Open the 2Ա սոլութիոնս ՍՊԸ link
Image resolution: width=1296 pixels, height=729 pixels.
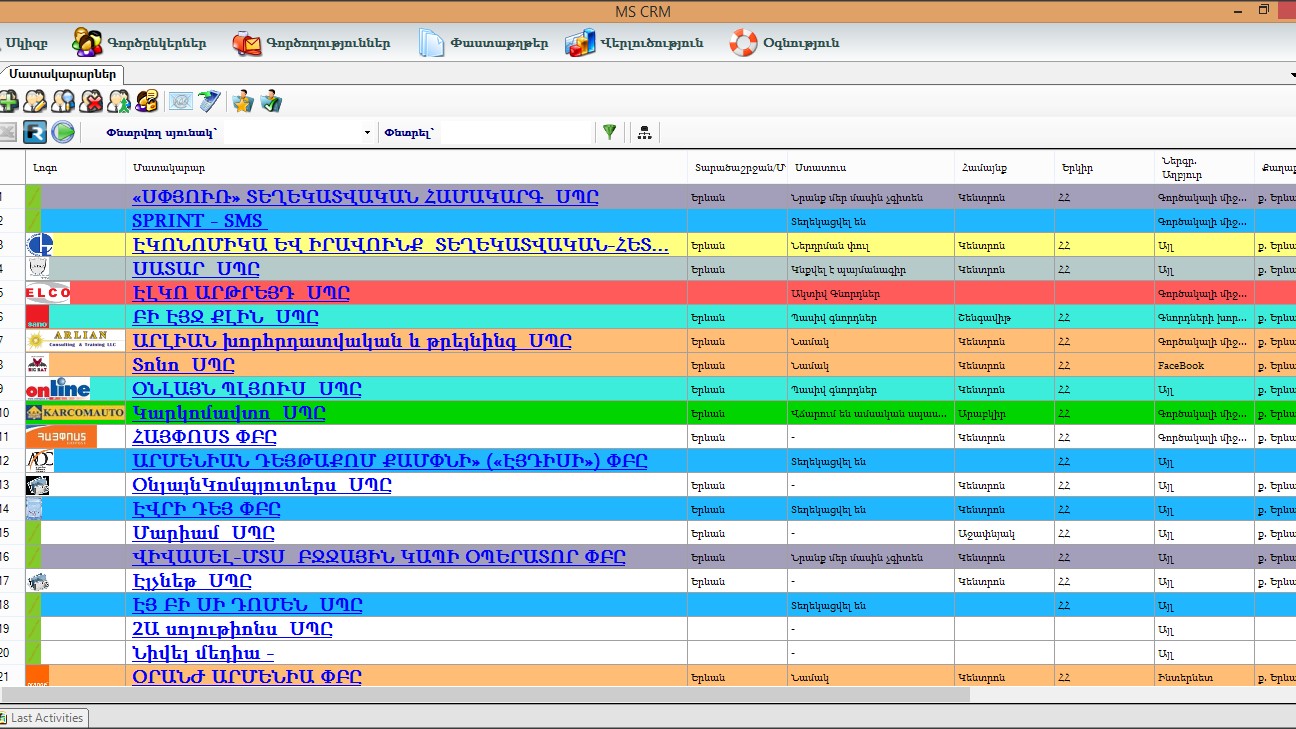coord(232,629)
